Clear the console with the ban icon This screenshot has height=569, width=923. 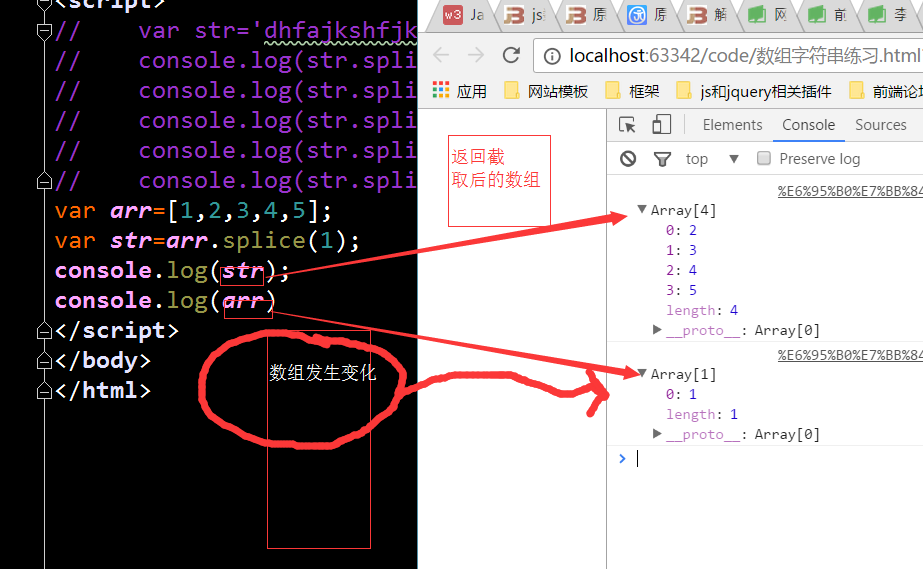pyautogui.click(x=628, y=159)
